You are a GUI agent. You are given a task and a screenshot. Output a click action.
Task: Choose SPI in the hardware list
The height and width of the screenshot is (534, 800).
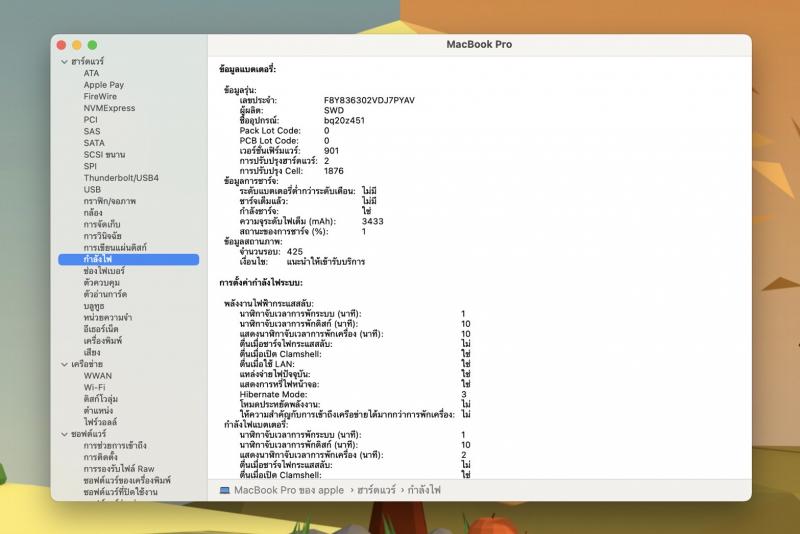[90, 166]
